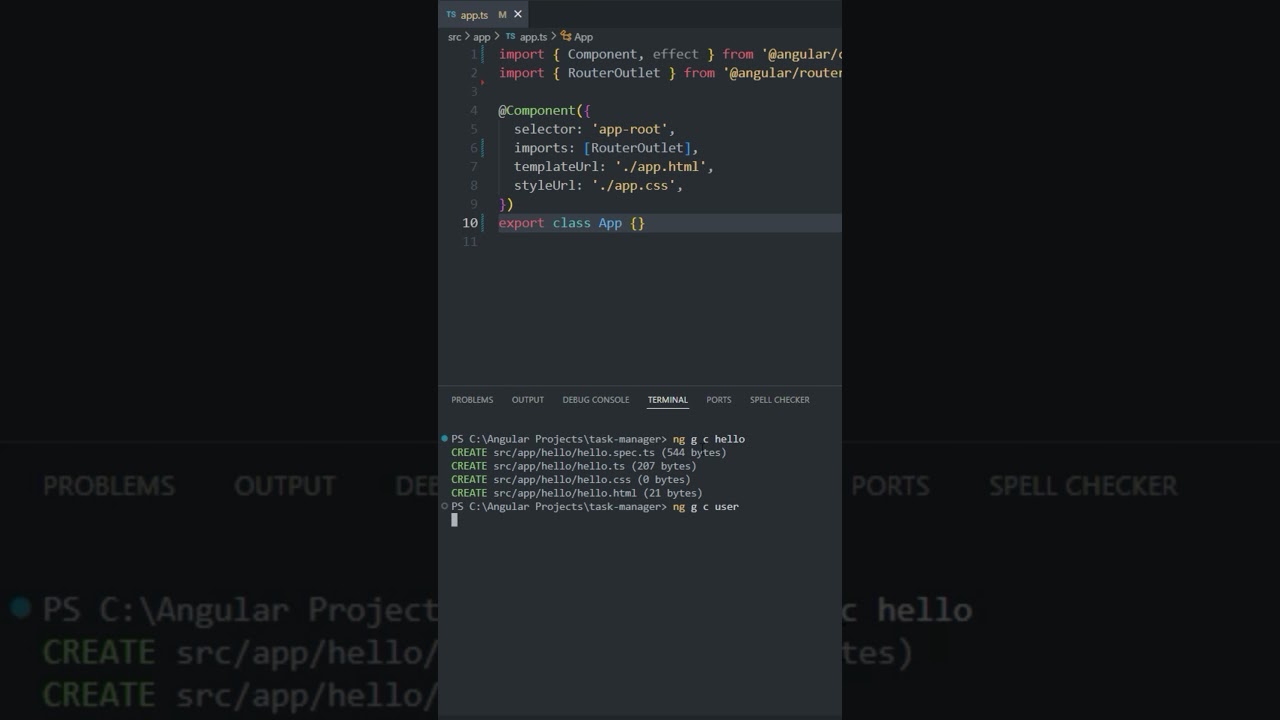Viewport: 1280px width, 720px height.
Task: Click line number 4 in the gutter
Action: pos(474,110)
